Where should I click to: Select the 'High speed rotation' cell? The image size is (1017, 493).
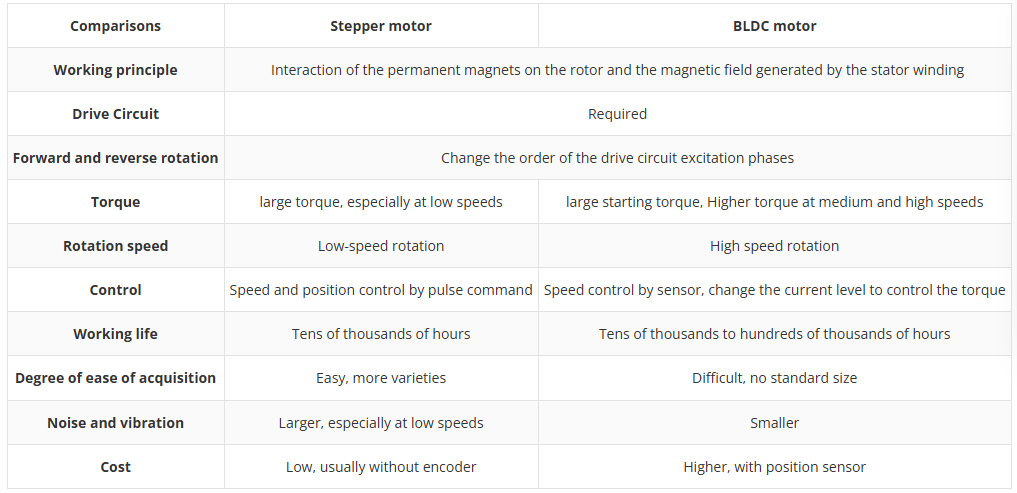(x=774, y=246)
